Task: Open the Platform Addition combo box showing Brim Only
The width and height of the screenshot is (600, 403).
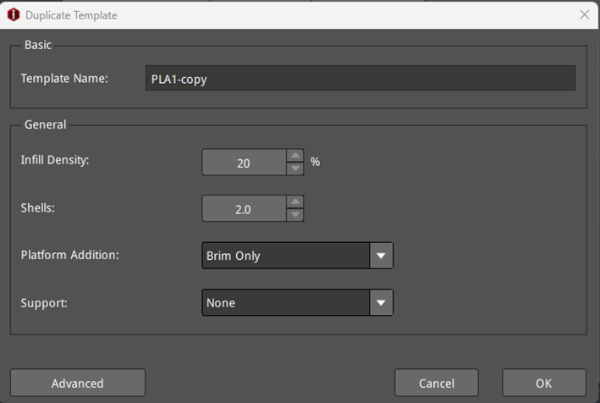Action: click(x=285, y=256)
